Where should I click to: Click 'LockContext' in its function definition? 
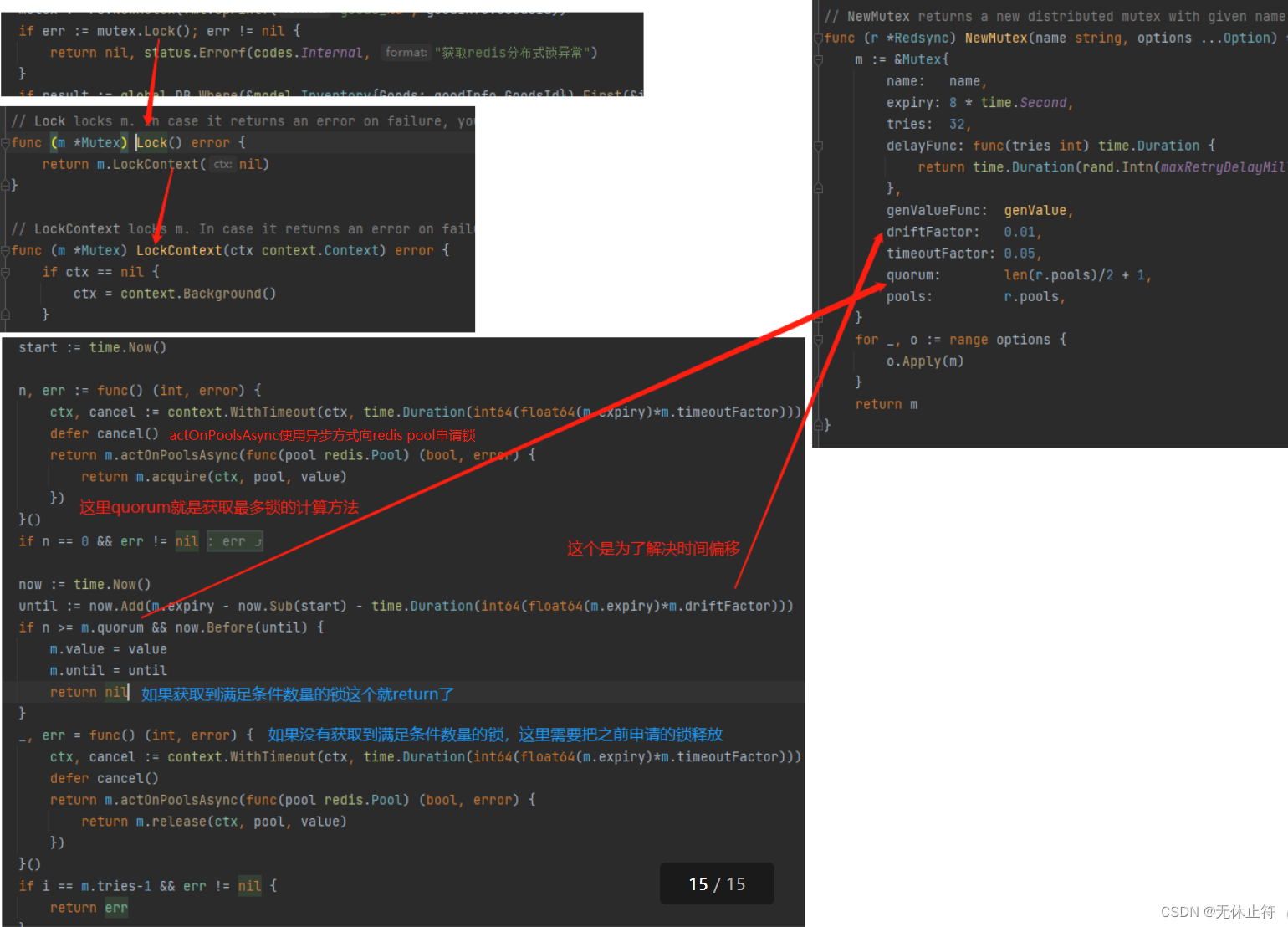tap(179, 250)
